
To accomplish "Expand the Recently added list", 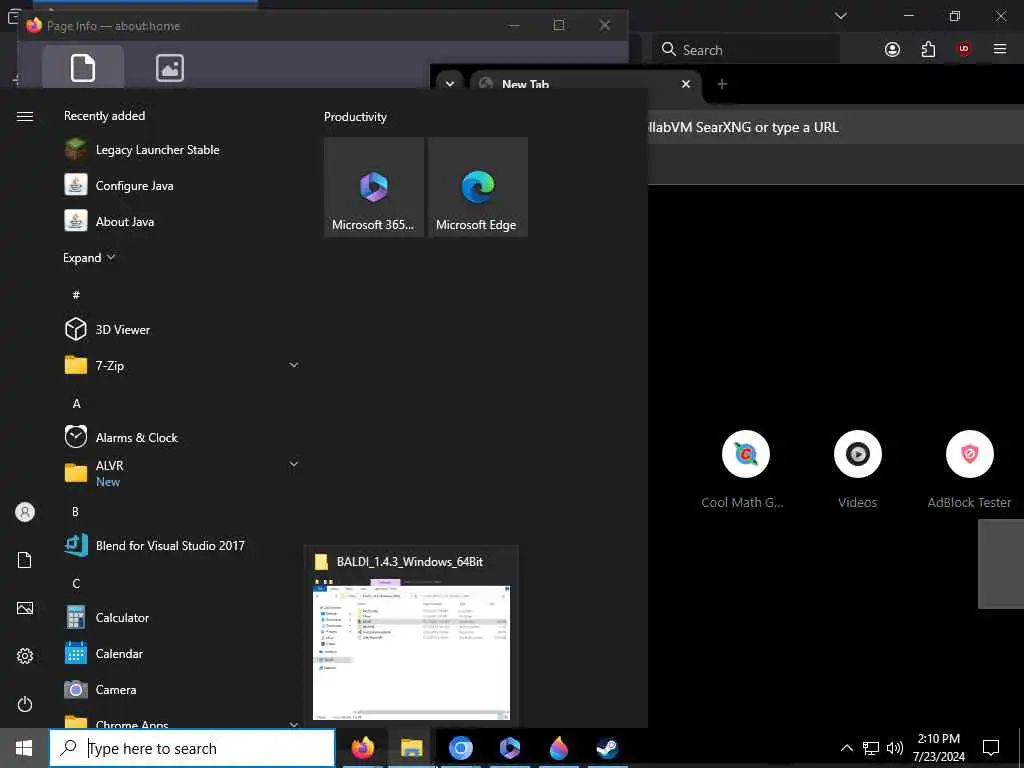I will tap(89, 257).
